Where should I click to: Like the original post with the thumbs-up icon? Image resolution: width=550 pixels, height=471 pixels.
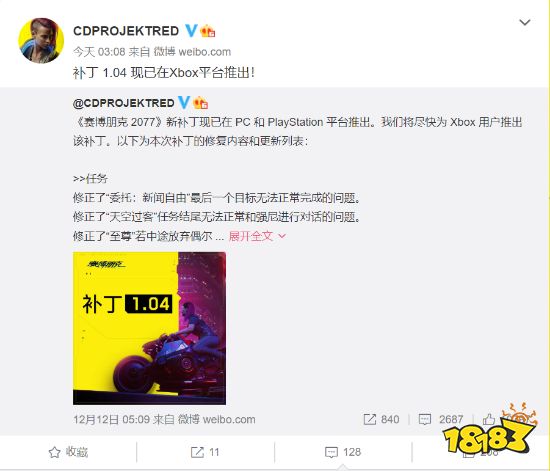pos(489,419)
